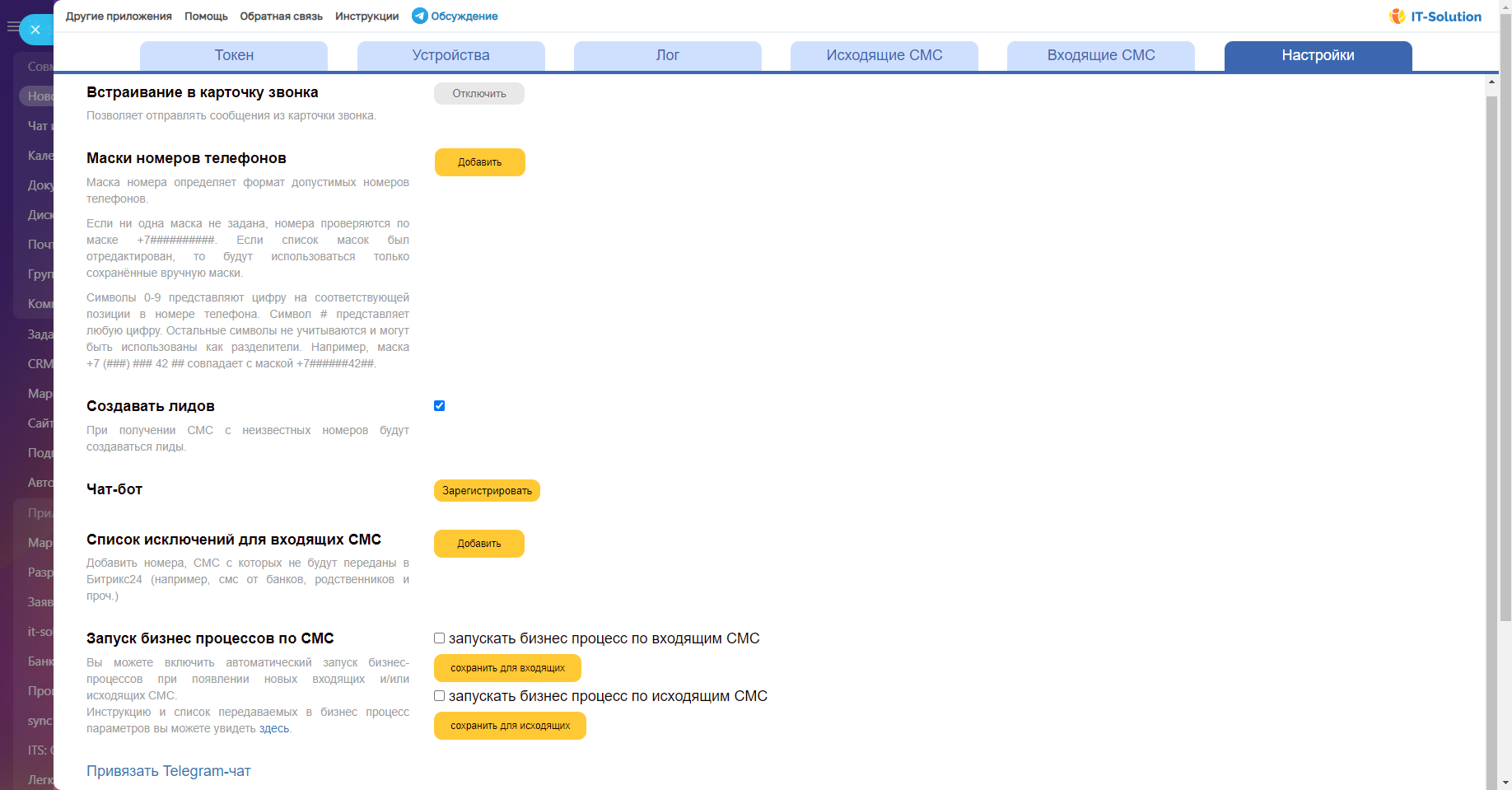
Task: Uncheck the Создавать лидов checkbox
Action: coord(439,405)
